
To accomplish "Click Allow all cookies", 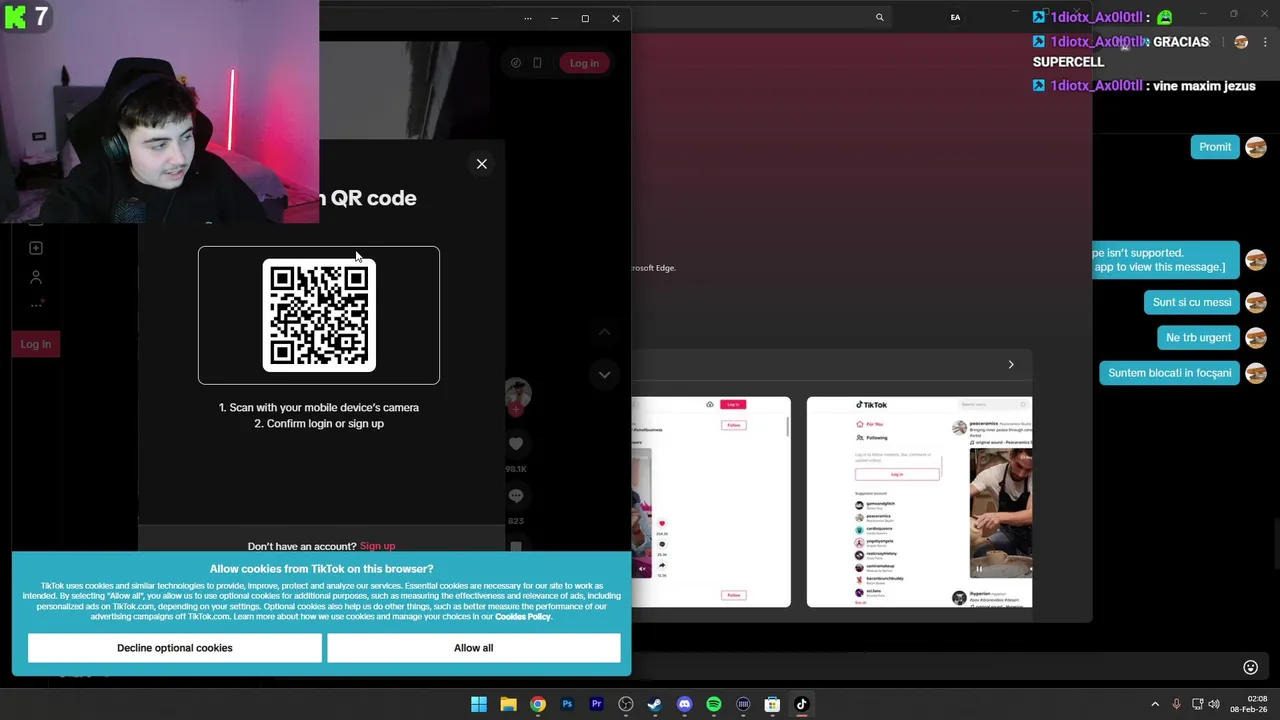I will coord(473,648).
